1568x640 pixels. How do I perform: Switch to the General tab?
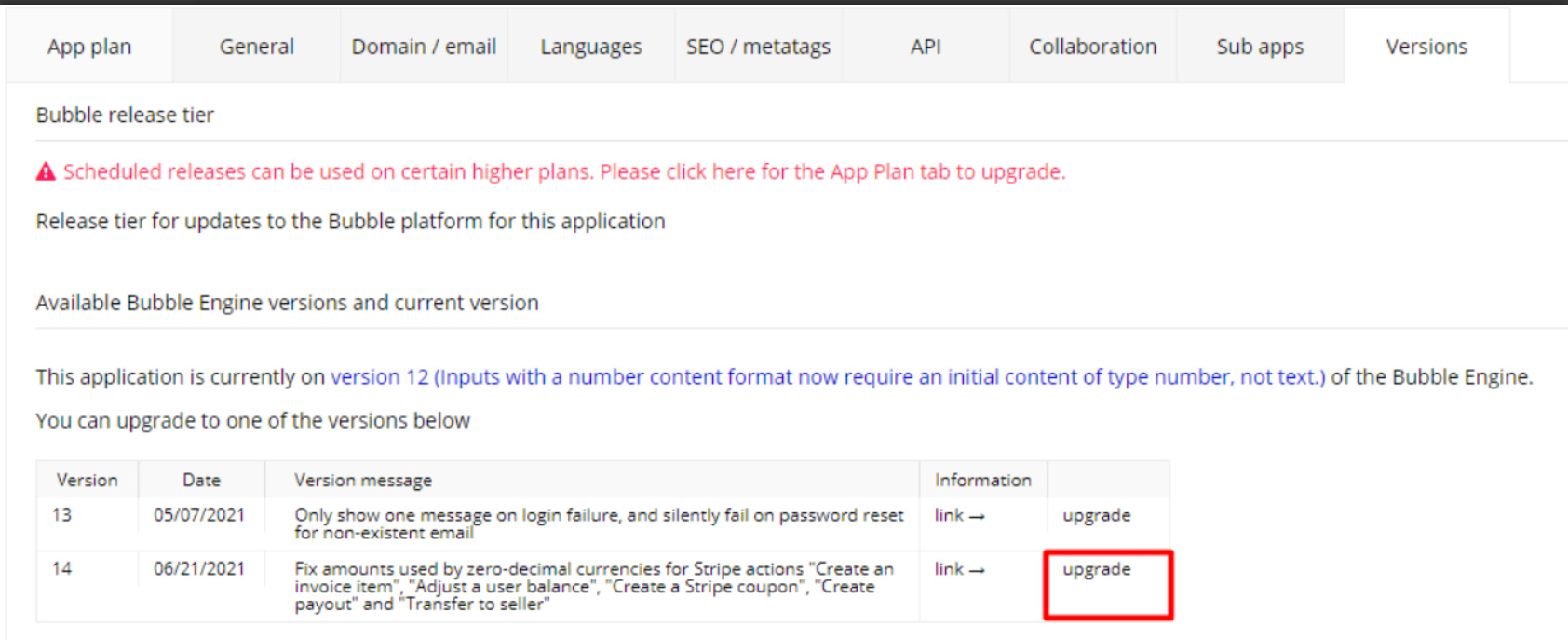(257, 47)
